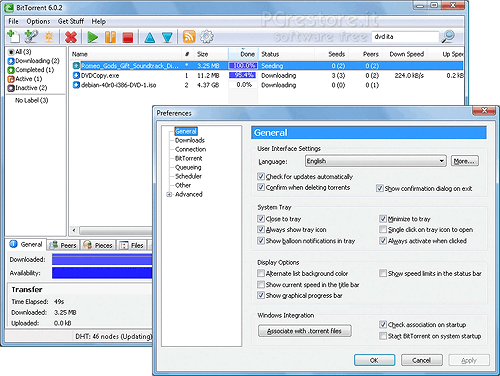This screenshot has height=376, width=500.
Task: Click the torrent list scroll-left arrow
Action: click(74, 230)
